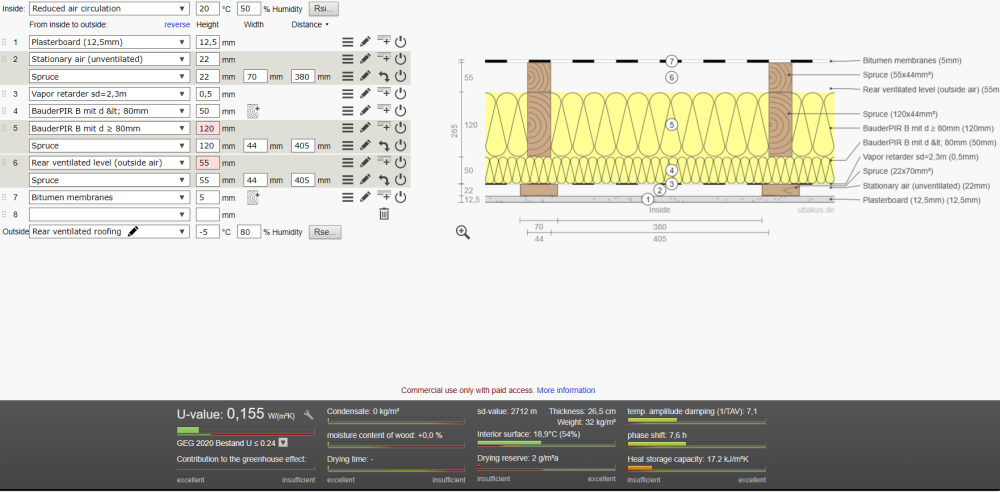Edit the Plasterboard layer with pencil icon
The image size is (1000, 492).
click(365, 42)
